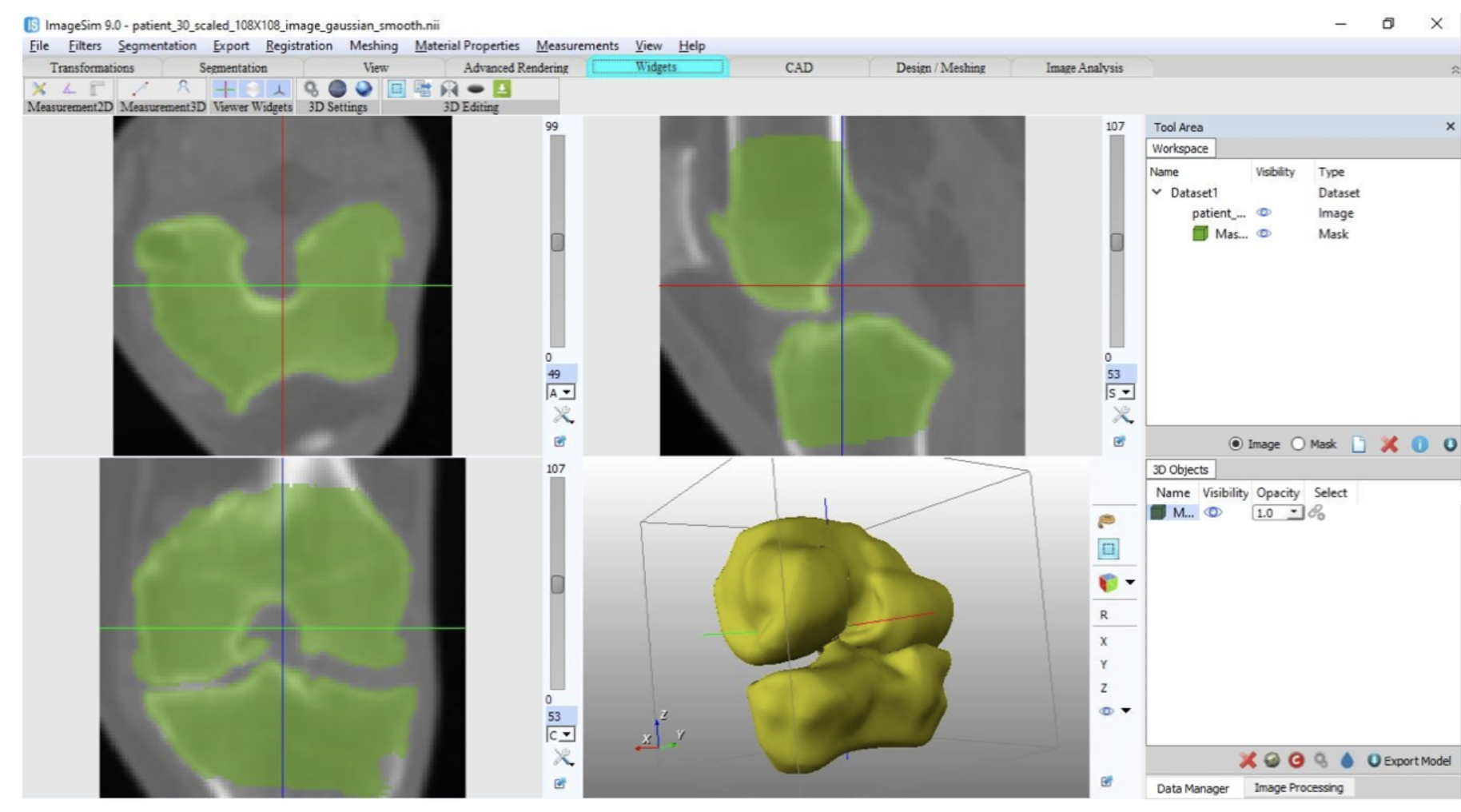Image resolution: width=1461 pixels, height=812 pixels.
Task: Click the angle measurement icon in Measurement2D
Action: coord(69,89)
